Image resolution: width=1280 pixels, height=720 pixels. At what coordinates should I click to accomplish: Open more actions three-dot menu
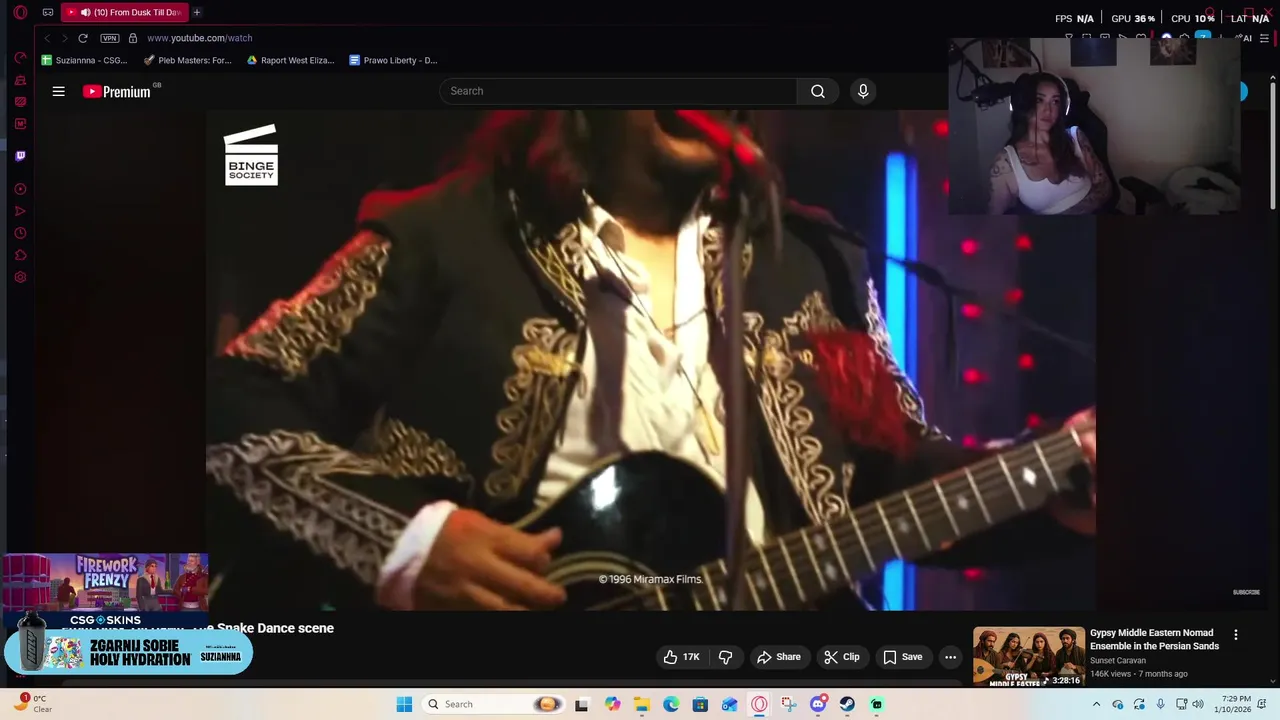pyautogui.click(x=950, y=657)
